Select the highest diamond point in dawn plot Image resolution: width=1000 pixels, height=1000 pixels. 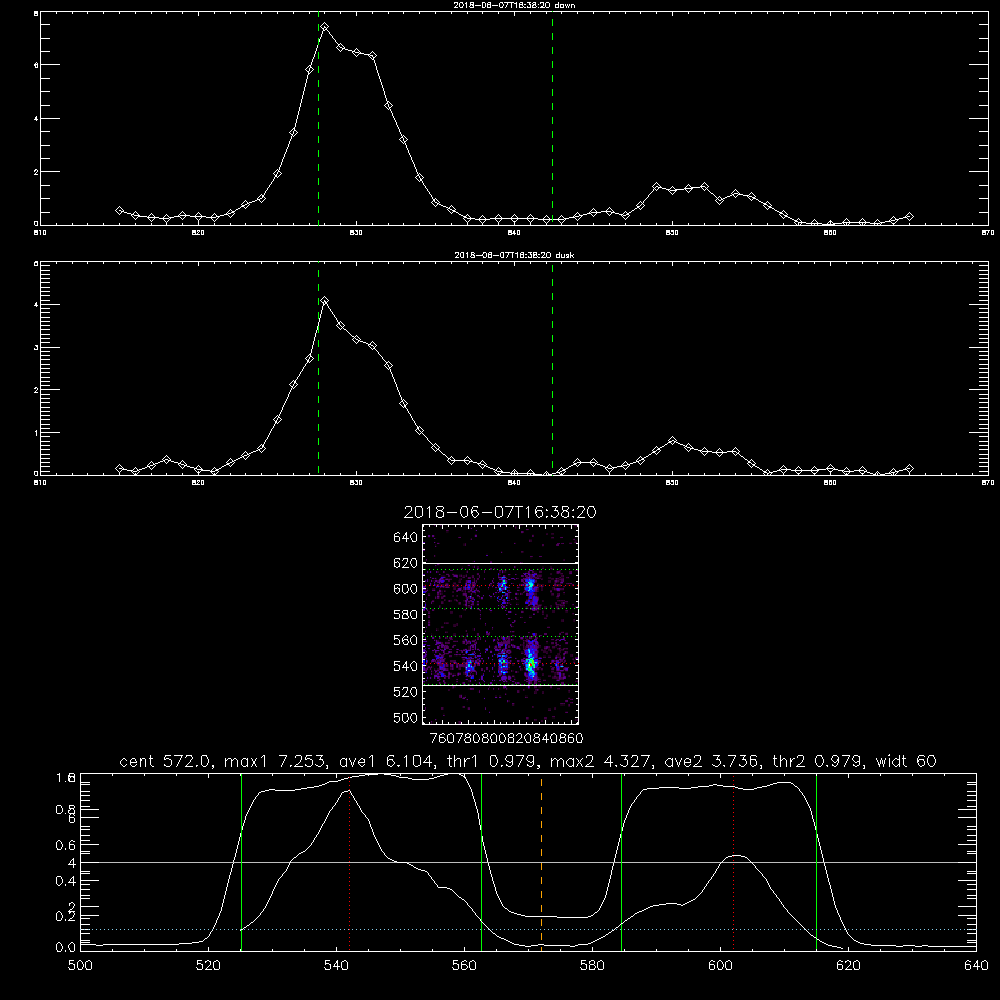pyautogui.click(x=325, y=27)
